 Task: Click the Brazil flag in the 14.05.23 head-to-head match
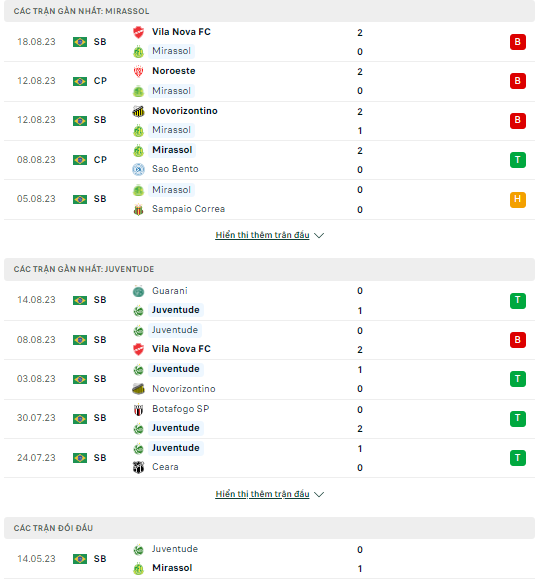coord(80,559)
